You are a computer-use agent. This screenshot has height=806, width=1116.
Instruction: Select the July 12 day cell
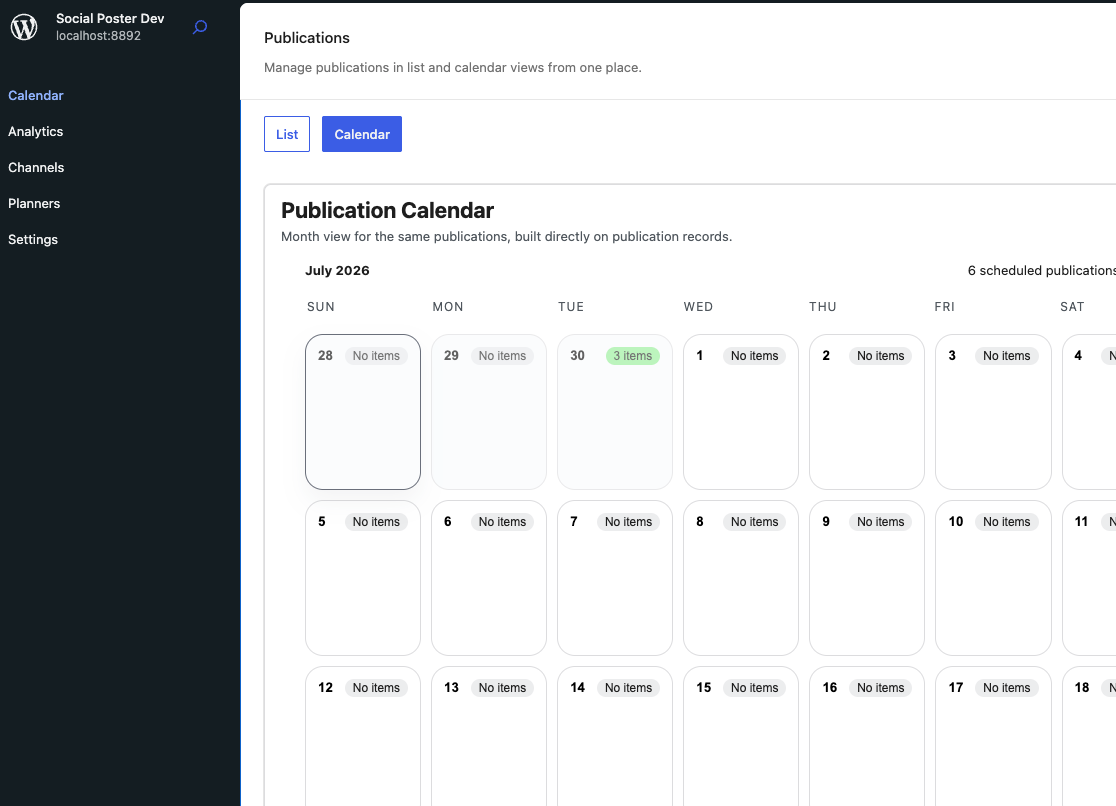click(x=363, y=736)
